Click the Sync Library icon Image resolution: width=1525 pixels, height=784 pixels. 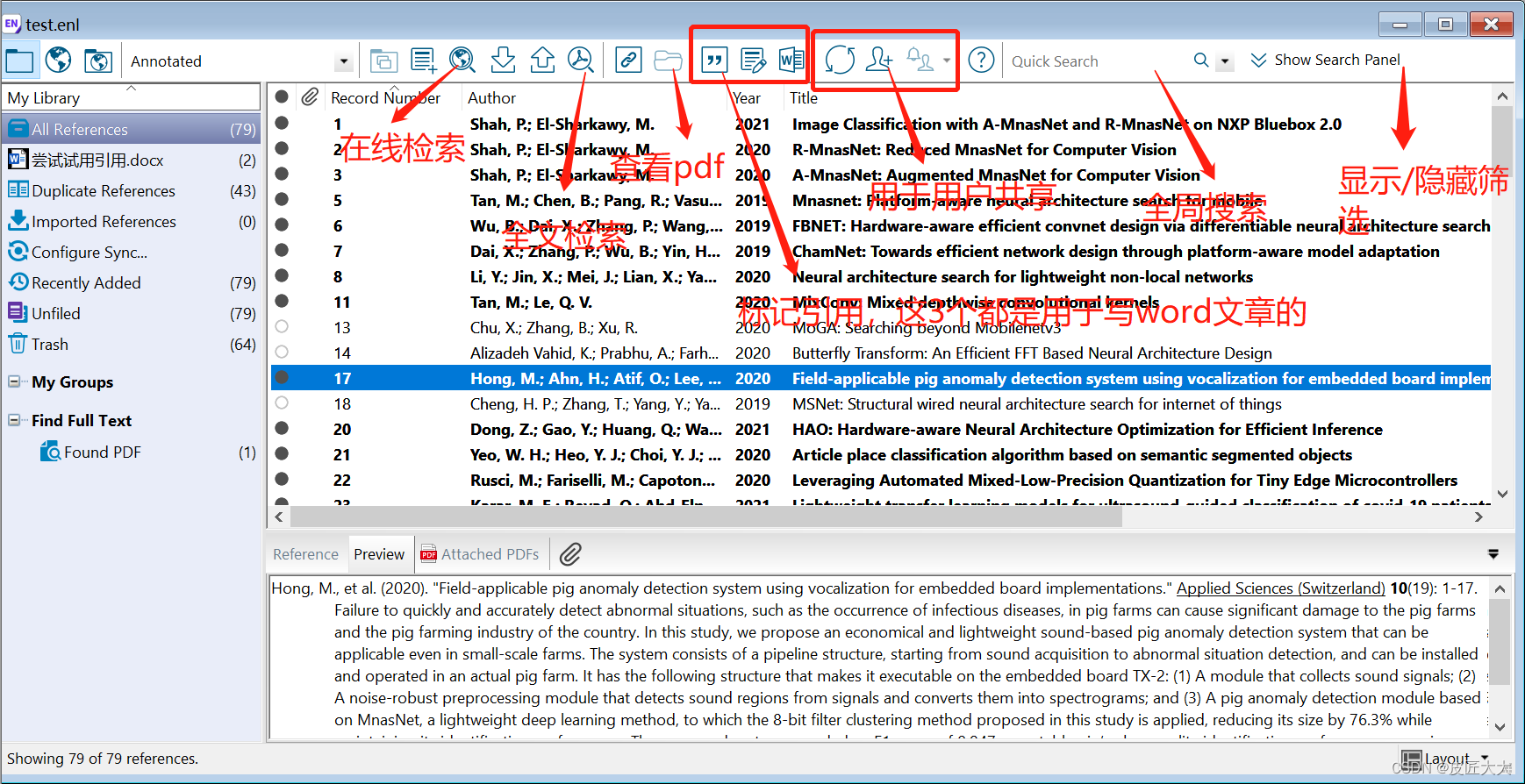(840, 61)
